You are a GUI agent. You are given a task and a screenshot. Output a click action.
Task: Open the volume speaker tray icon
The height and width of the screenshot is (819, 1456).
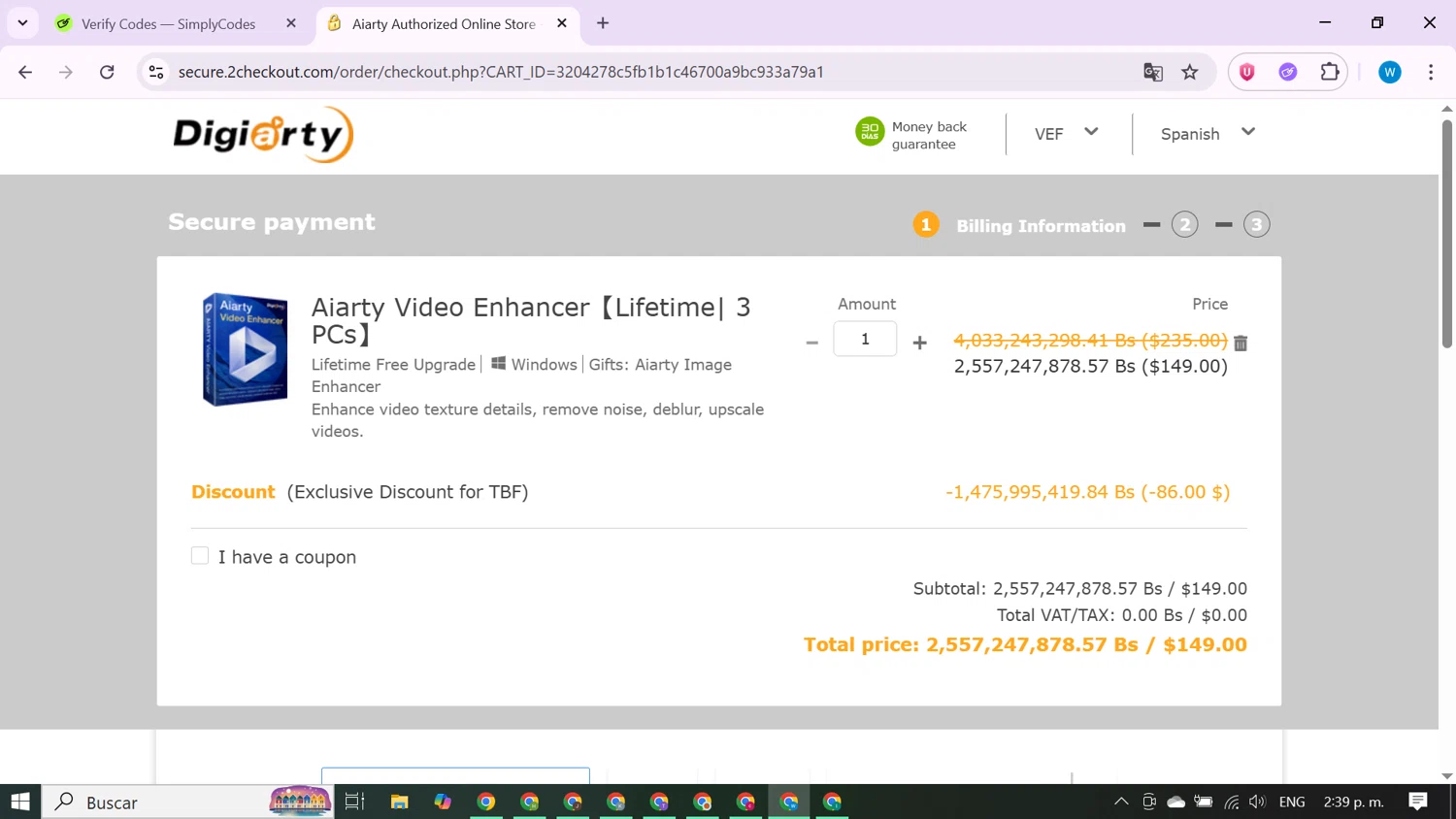[1257, 802]
